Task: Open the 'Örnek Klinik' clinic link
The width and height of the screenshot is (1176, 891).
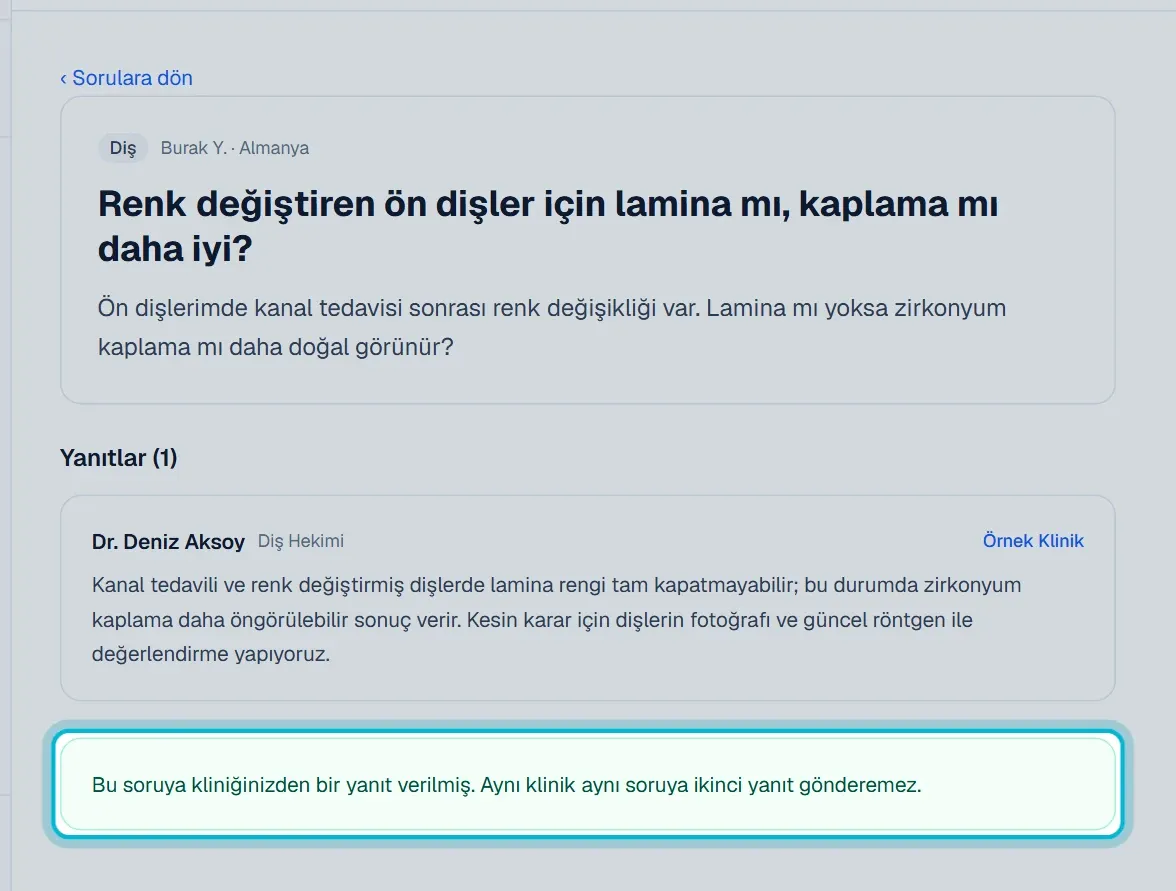Action: point(1033,541)
